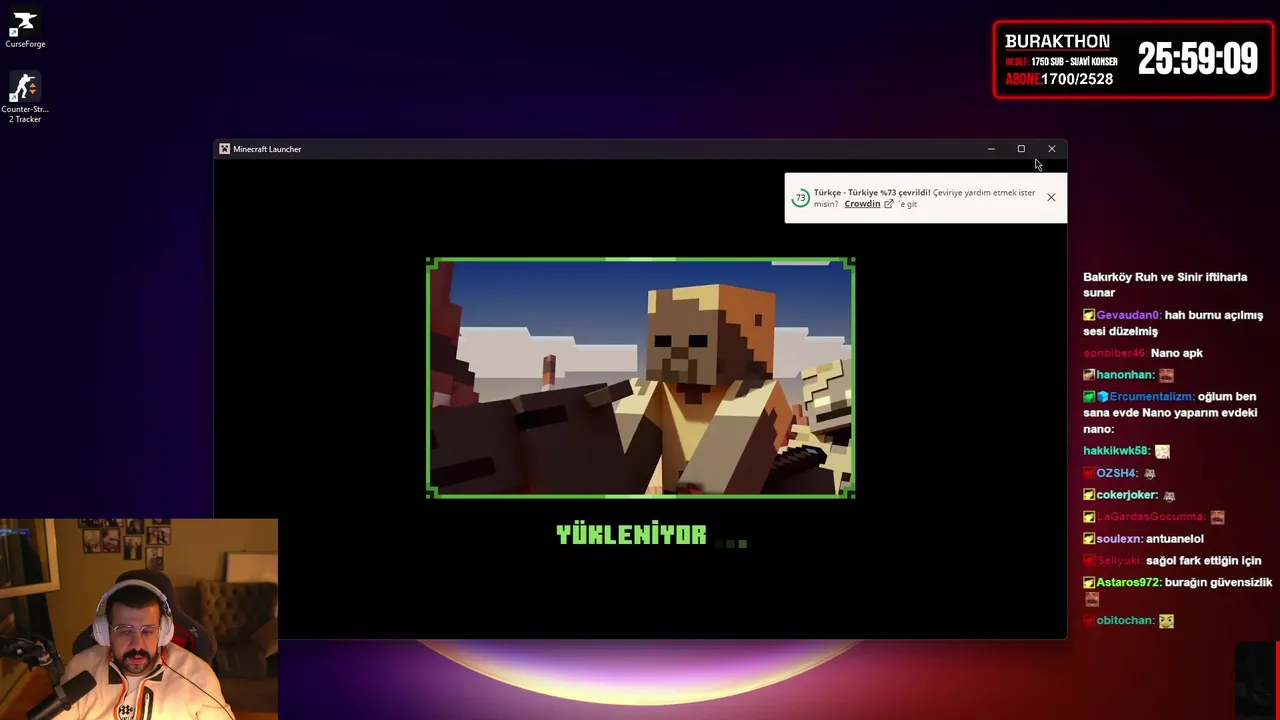Click the soulexn chat username
The width and height of the screenshot is (1280, 720).
point(1120,539)
